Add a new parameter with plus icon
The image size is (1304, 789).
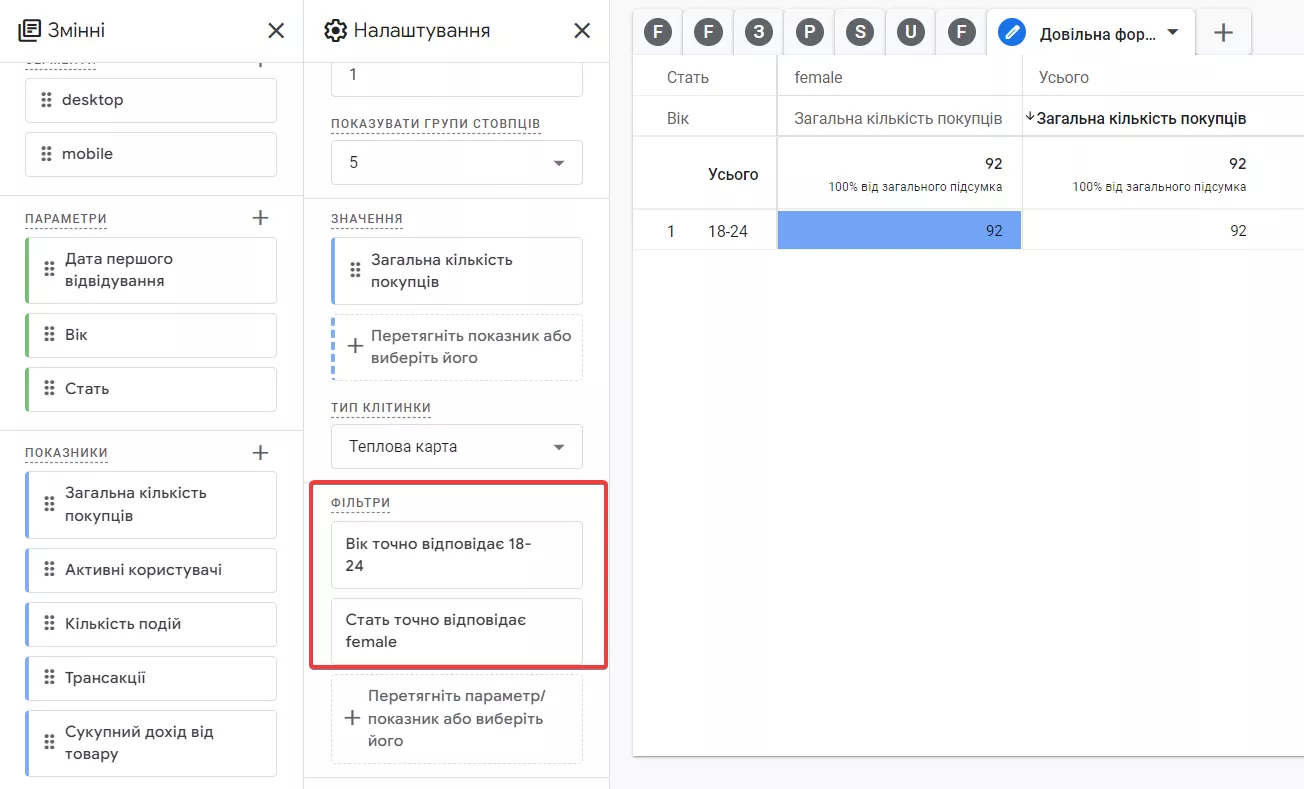click(260, 218)
